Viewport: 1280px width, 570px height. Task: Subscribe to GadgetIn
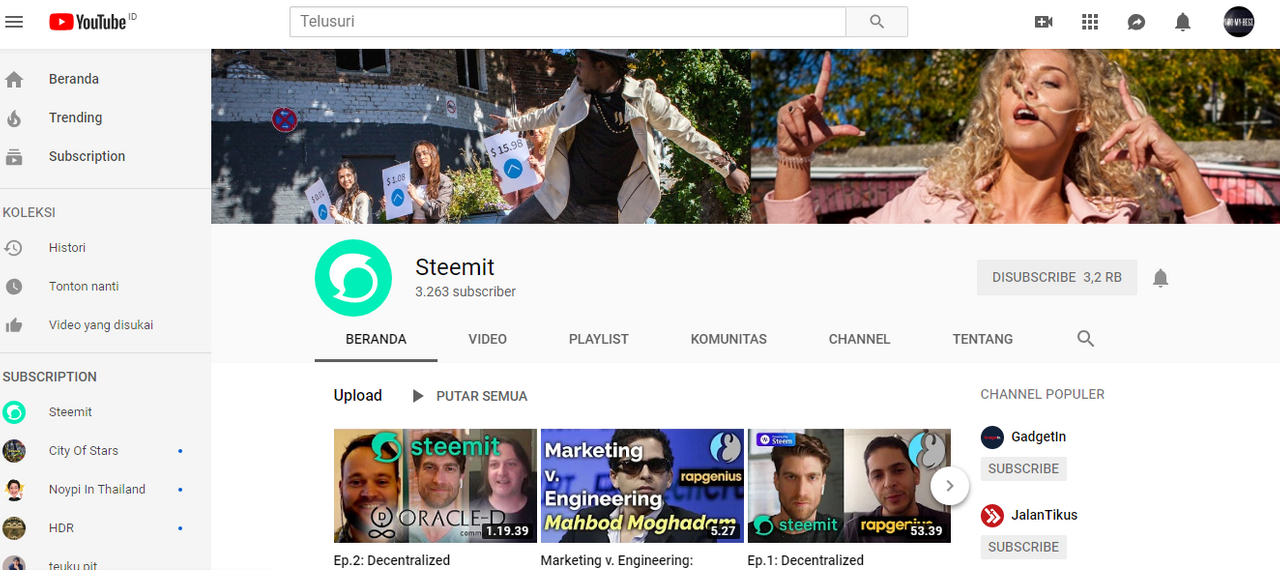point(1024,468)
